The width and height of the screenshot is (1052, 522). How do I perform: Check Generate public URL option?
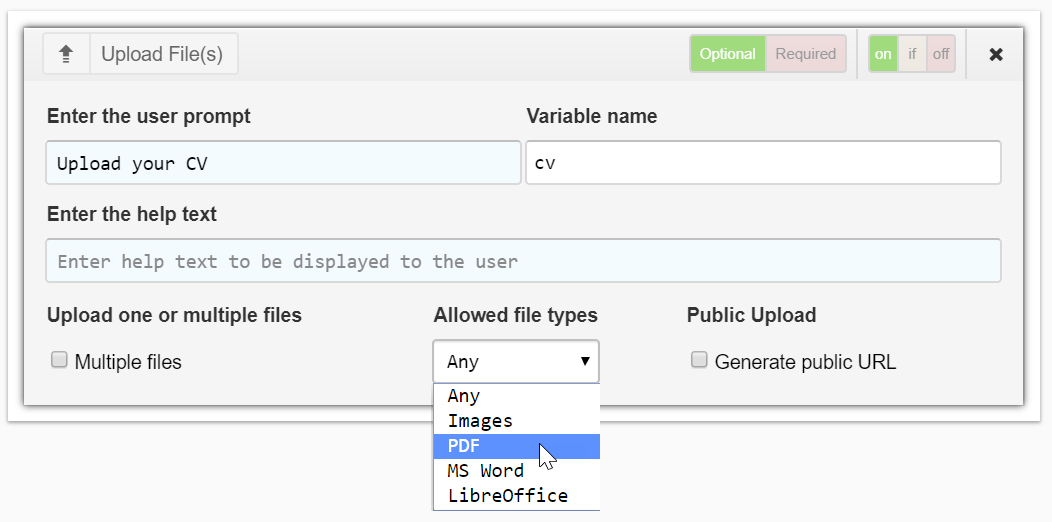(700, 360)
